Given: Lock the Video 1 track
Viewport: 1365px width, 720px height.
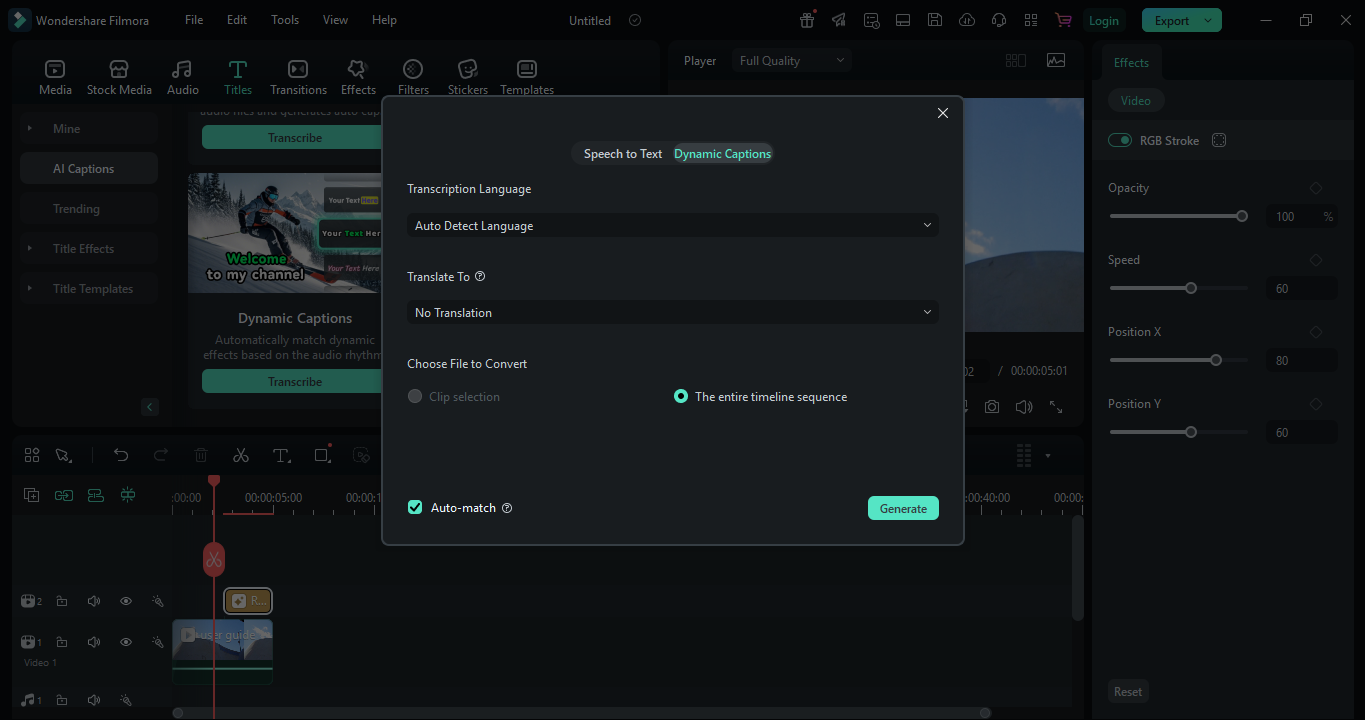Looking at the screenshot, I should (x=62, y=642).
